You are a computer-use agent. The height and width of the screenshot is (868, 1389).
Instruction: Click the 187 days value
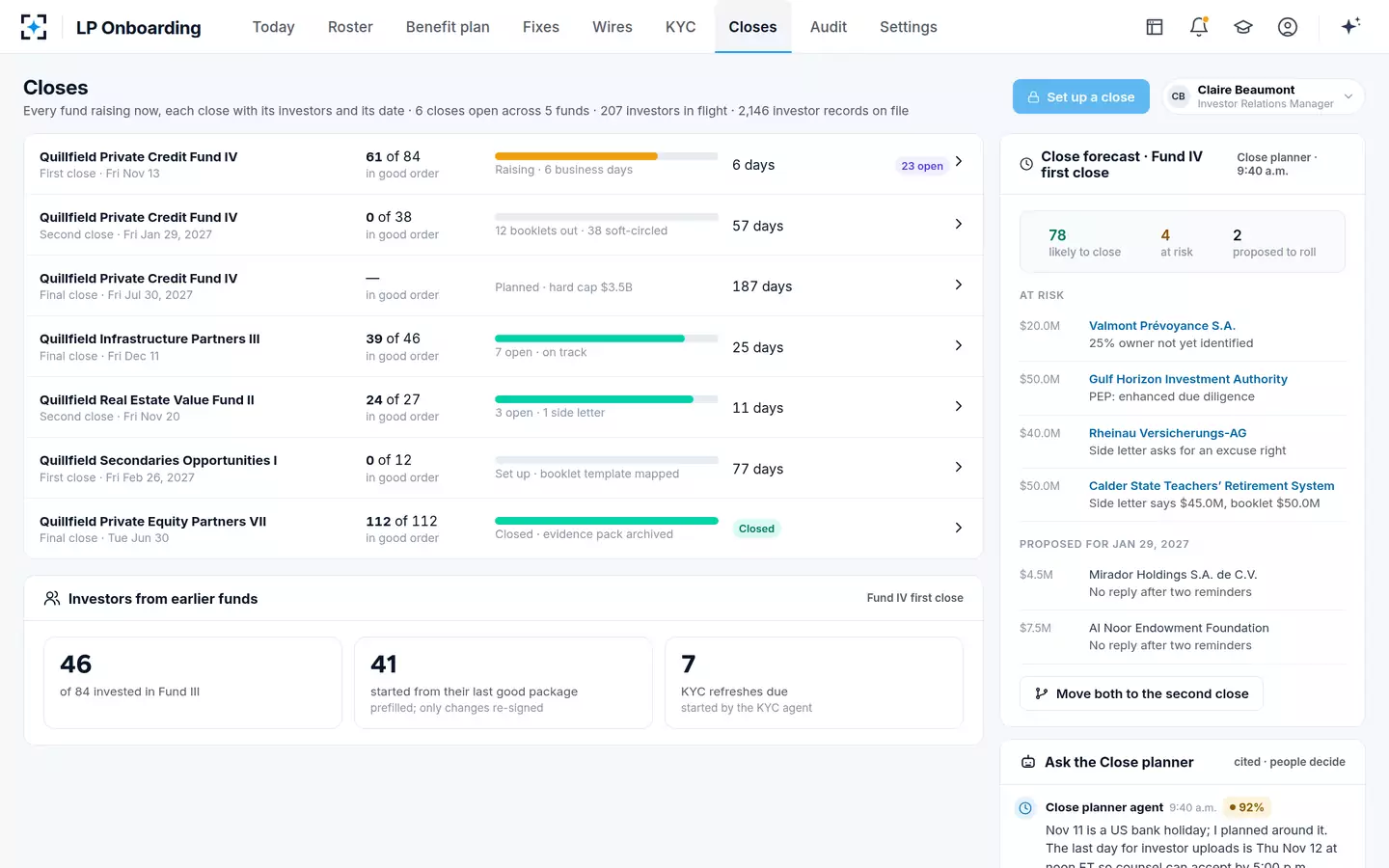pyautogui.click(x=762, y=286)
